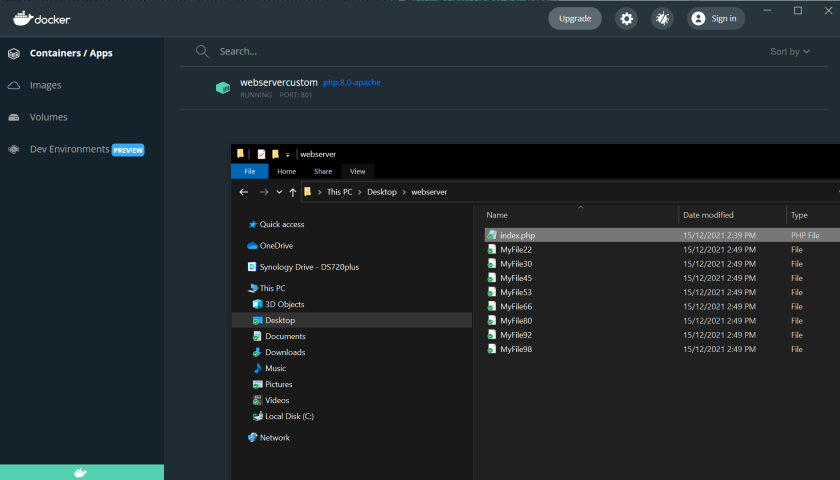Select This PC in navigation pane
This screenshot has height=480, width=840.
(272, 288)
